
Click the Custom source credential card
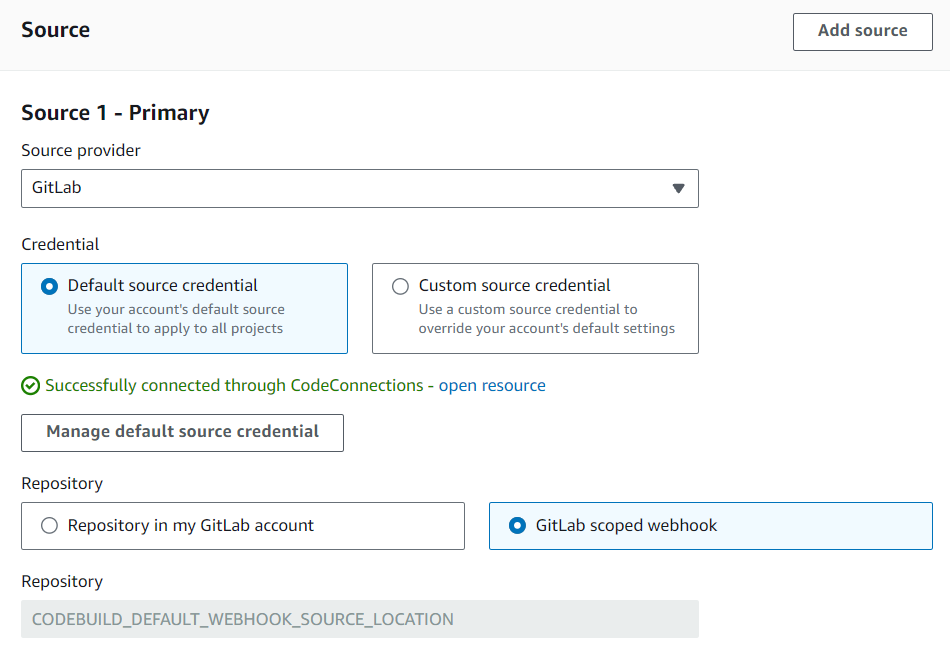coord(535,308)
